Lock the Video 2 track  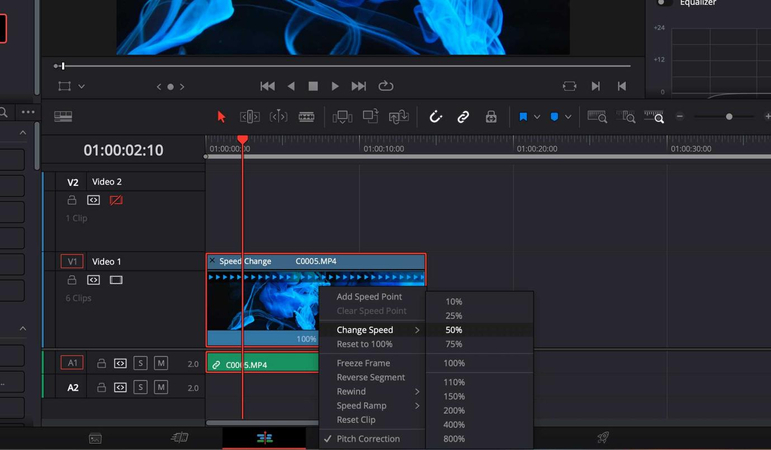[x=72, y=200]
